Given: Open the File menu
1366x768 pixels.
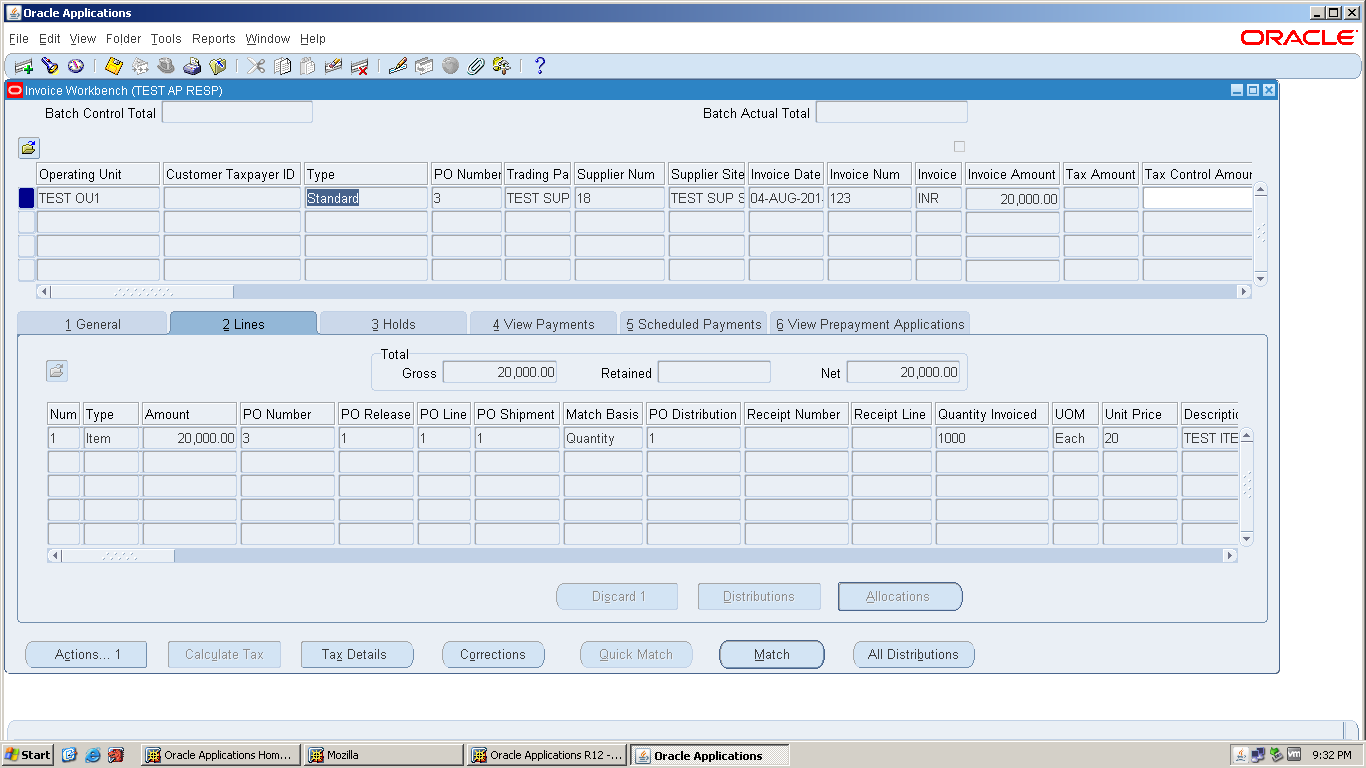Looking at the screenshot, I should pos(18,39).
